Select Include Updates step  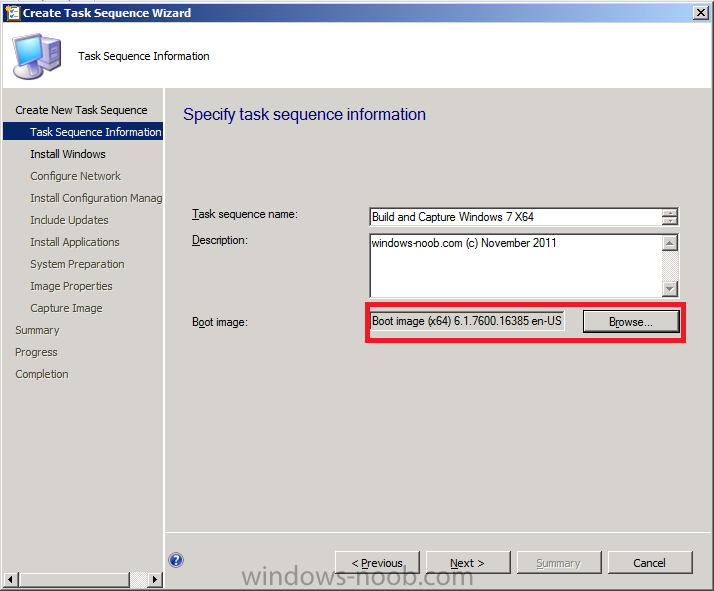[69, 220]
